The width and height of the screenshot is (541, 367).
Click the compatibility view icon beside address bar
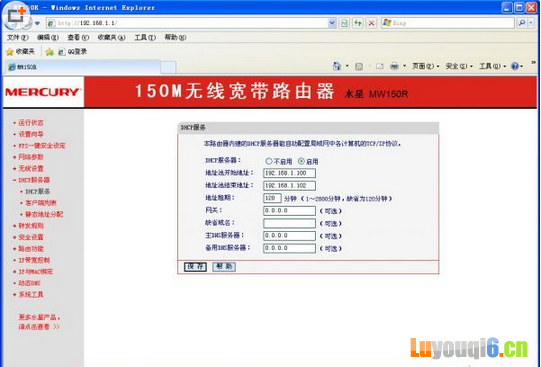[x=344, y=23]
